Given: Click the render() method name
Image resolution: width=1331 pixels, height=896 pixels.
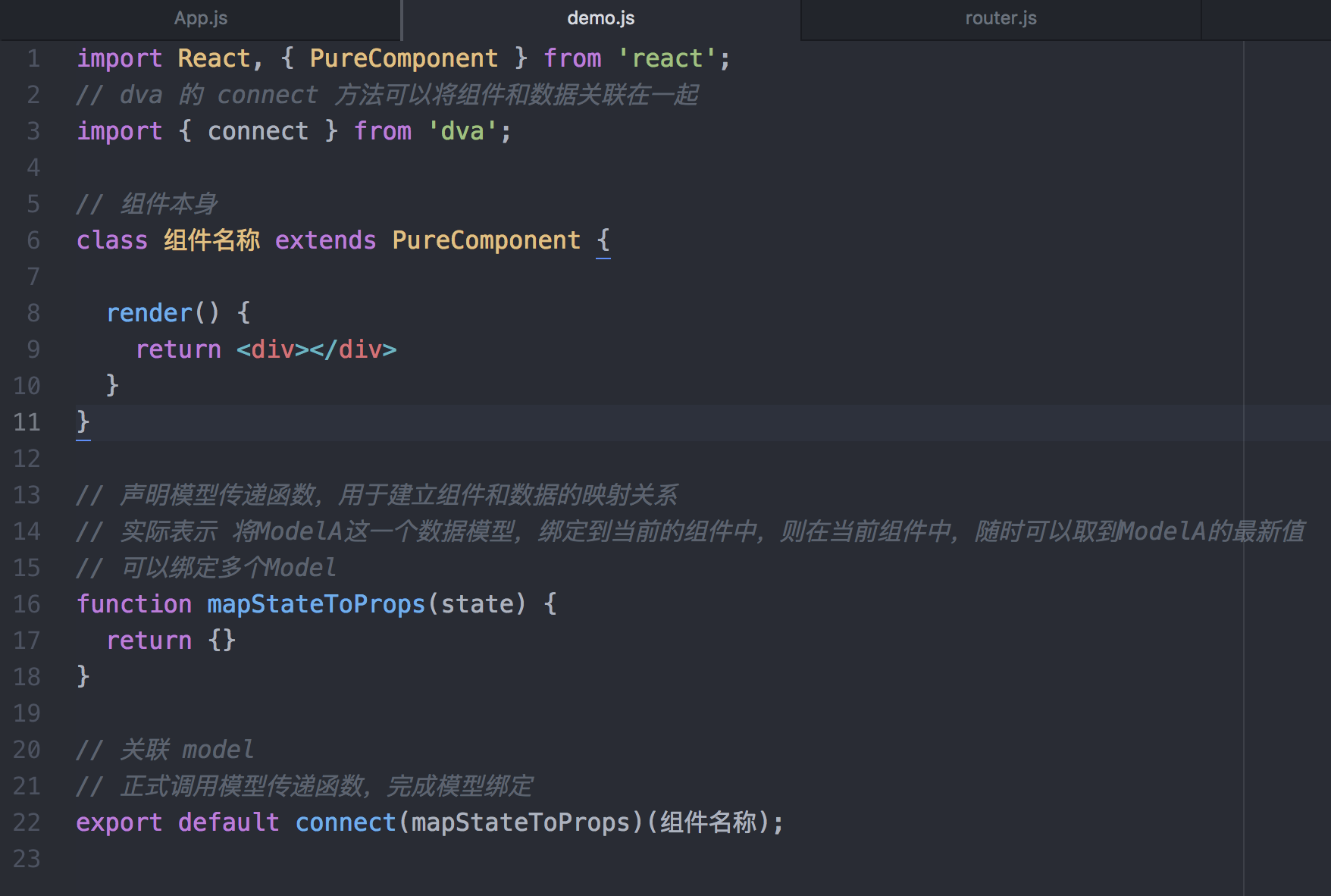Looking at the screenshot, I should 151,312.
